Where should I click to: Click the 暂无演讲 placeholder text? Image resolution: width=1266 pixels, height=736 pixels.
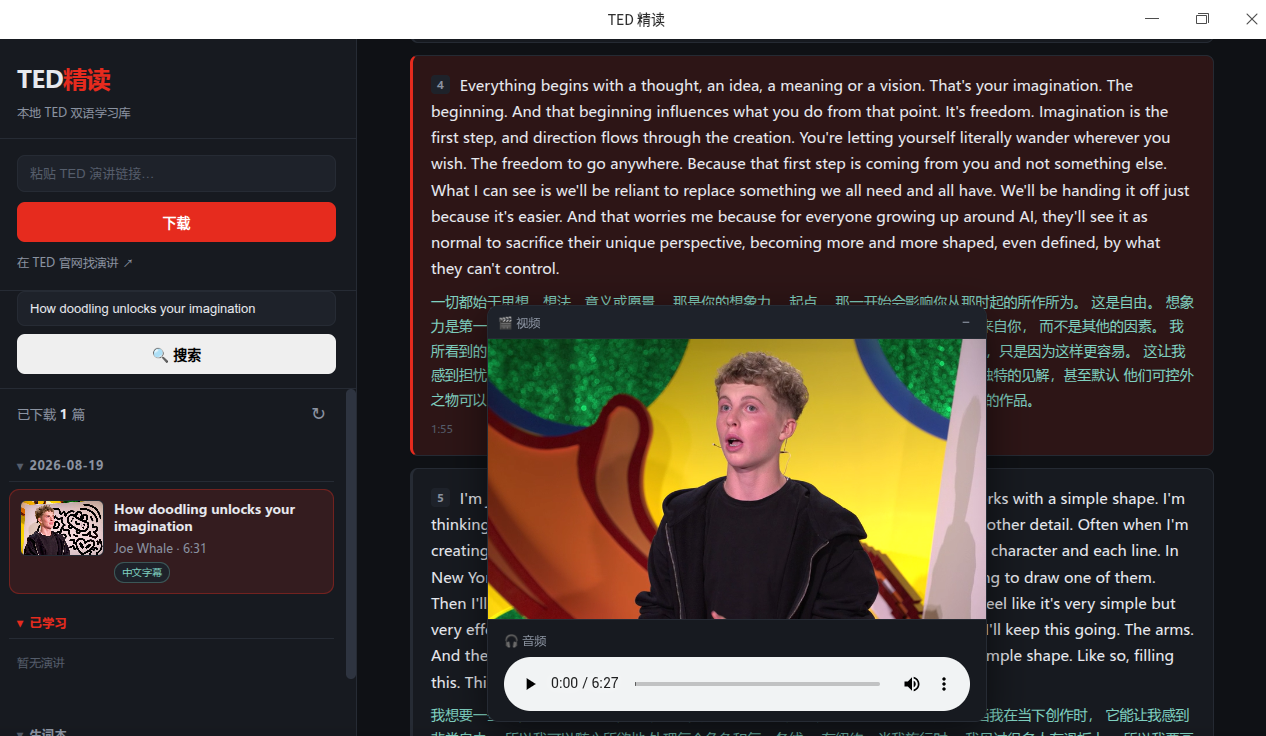click(x=43, y=663)
